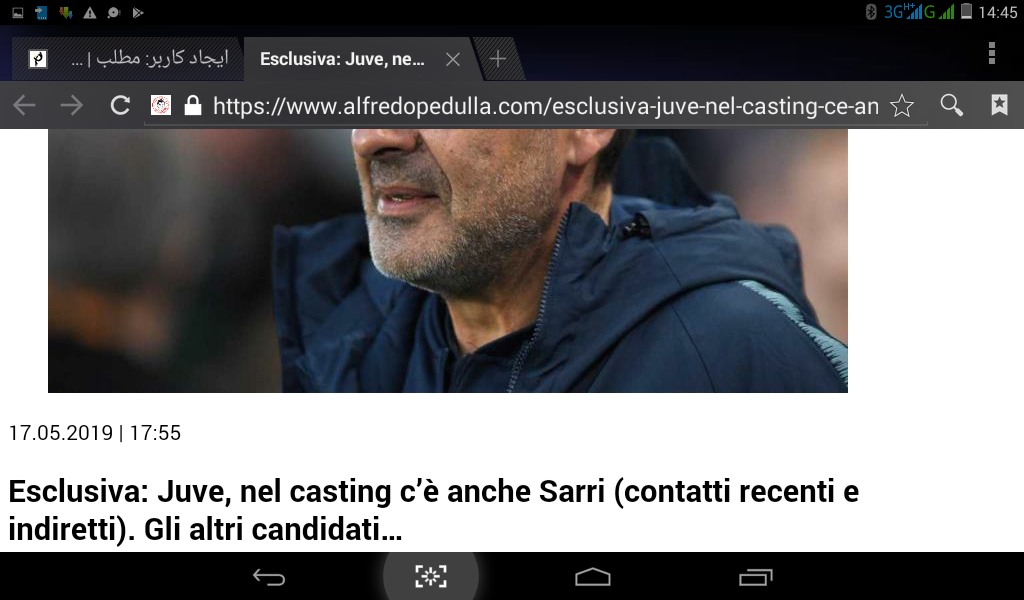Screen dimensions: 1024x600
Task: Reload the page with refresh icon
Action: tap(120, 105)
